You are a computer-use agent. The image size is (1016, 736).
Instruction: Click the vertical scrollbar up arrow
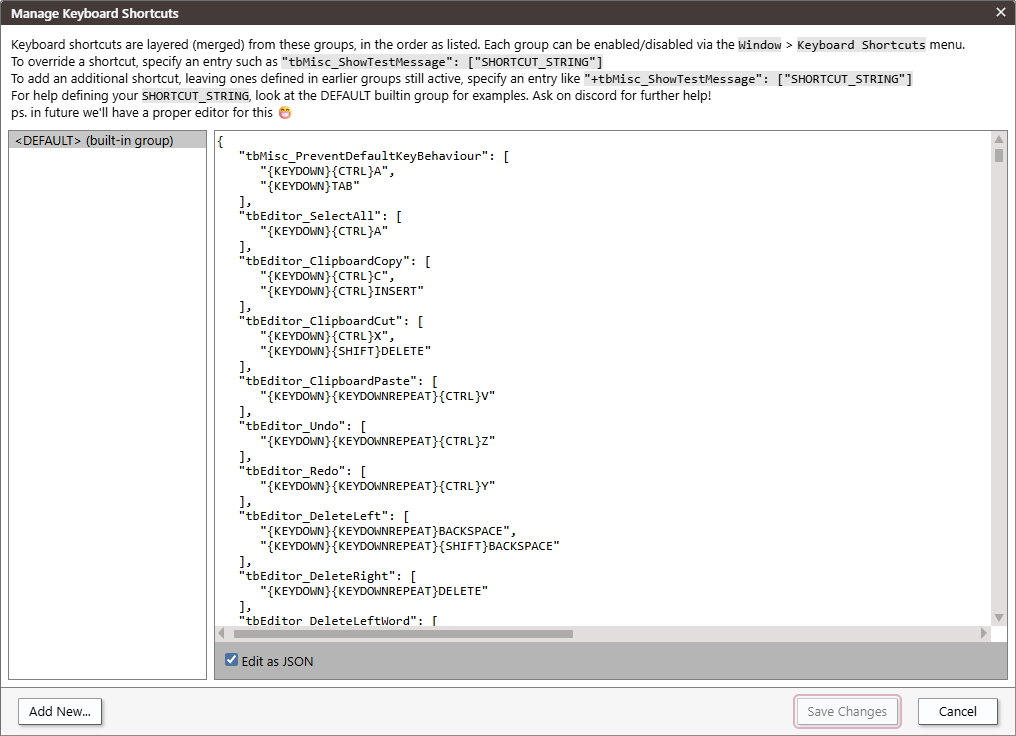[998, 140]
